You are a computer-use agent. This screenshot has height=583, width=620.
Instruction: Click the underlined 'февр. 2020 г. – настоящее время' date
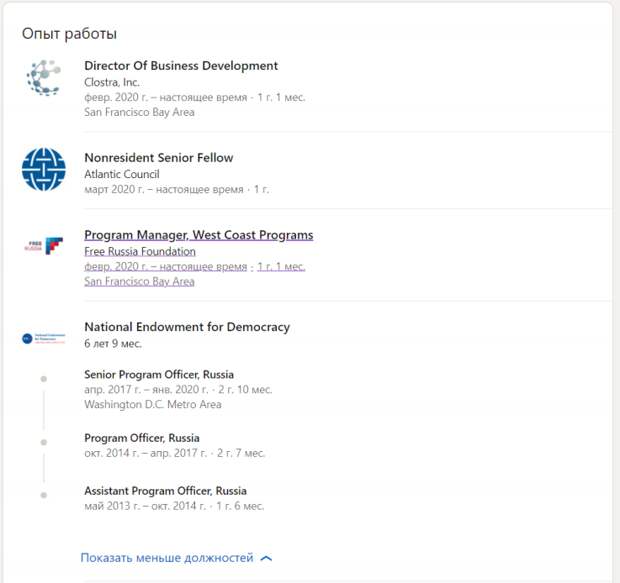(x=166, y=267)
